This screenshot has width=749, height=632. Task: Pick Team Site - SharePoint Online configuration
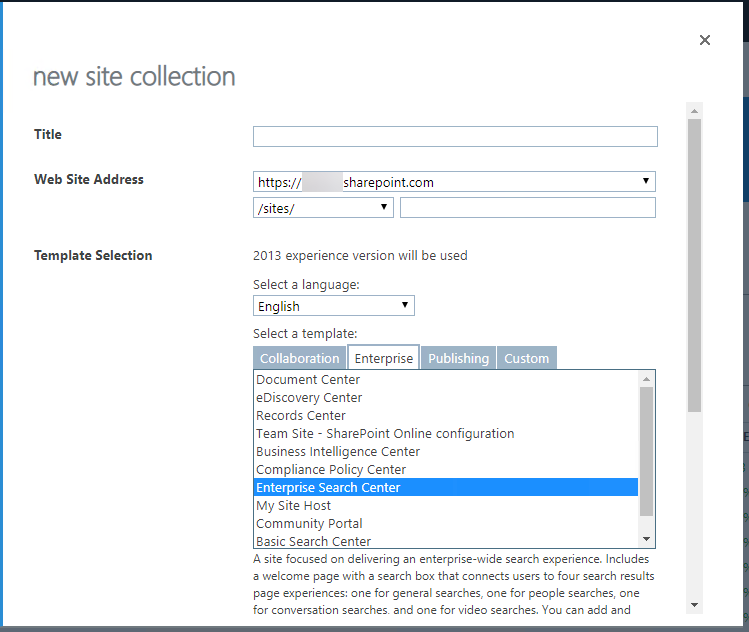tap(385, 434)
